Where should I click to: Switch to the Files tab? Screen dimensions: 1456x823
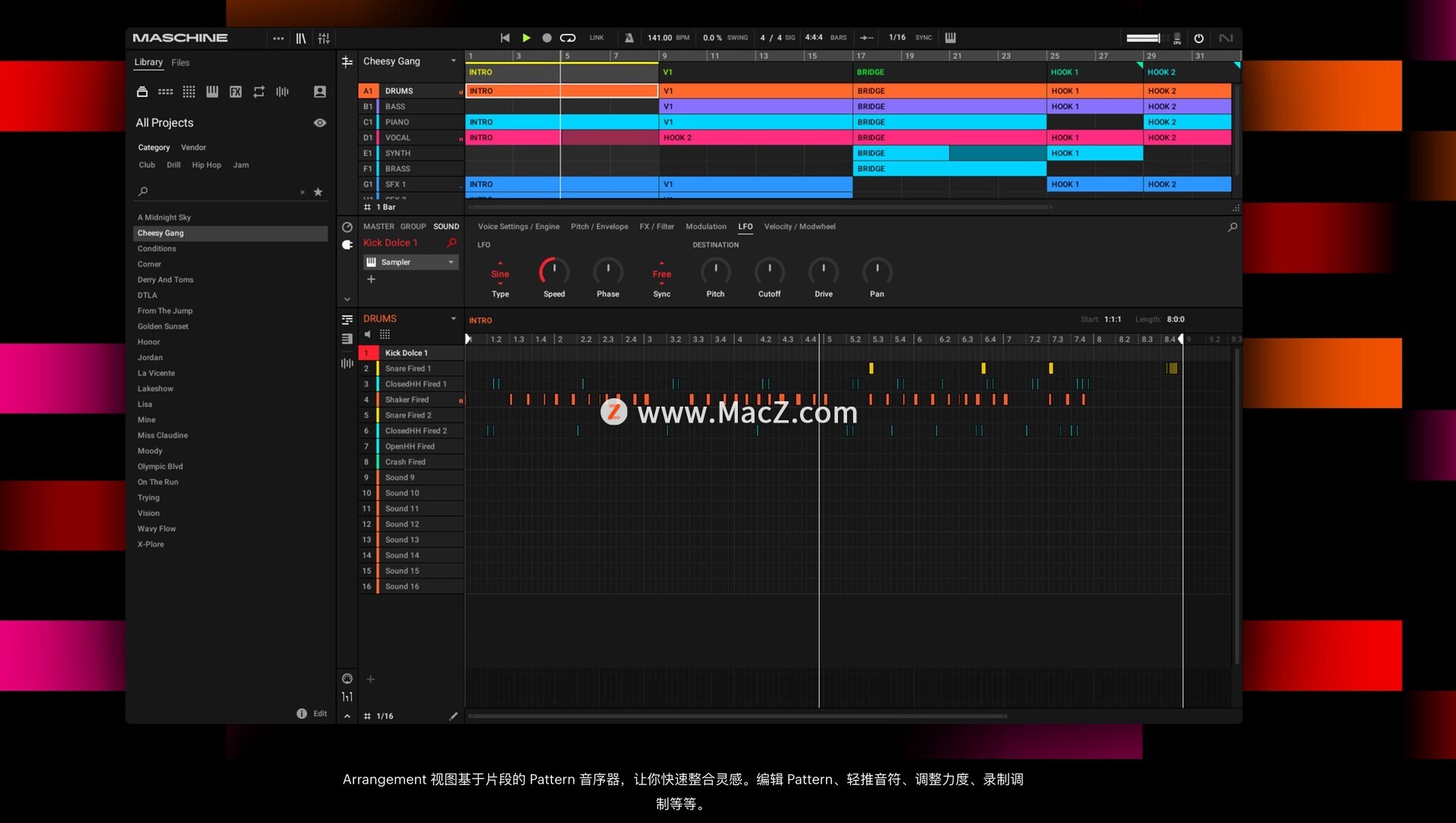coord(180,62)
